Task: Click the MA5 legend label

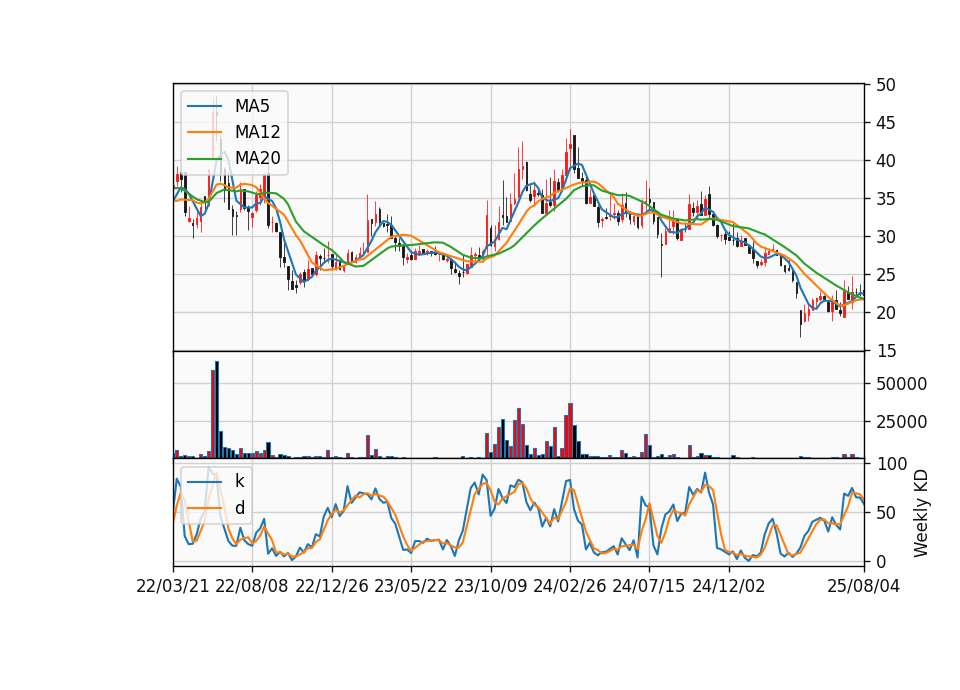Action: click(x=252, y=106)
